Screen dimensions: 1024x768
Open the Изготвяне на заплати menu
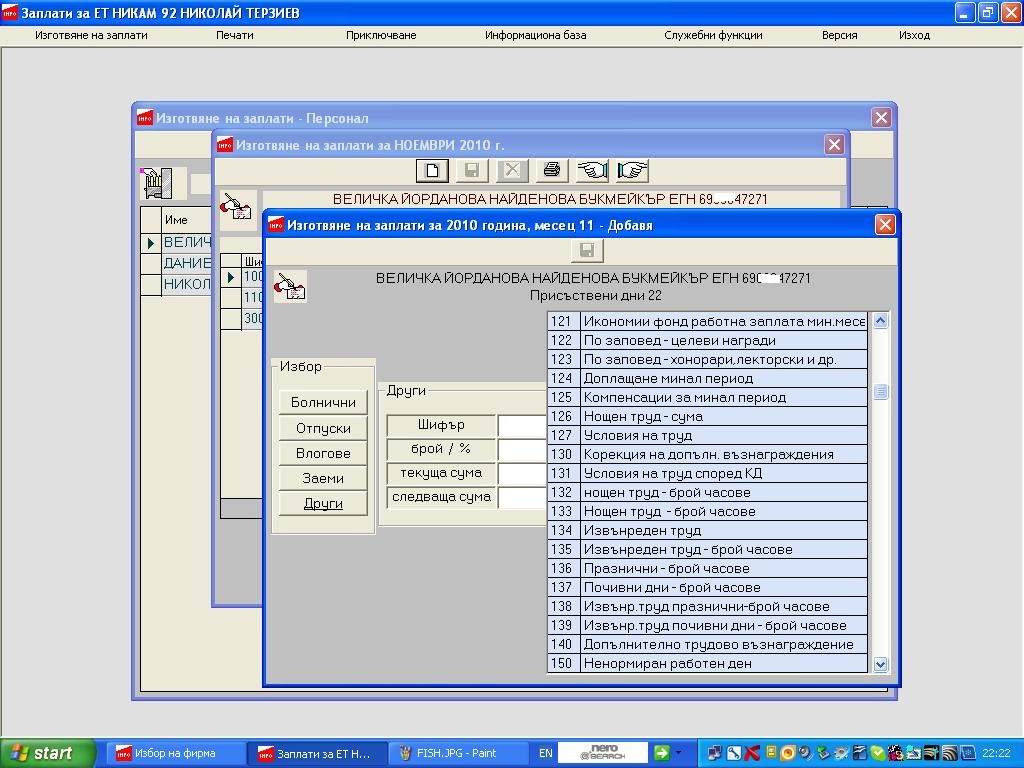click(91, 35)
